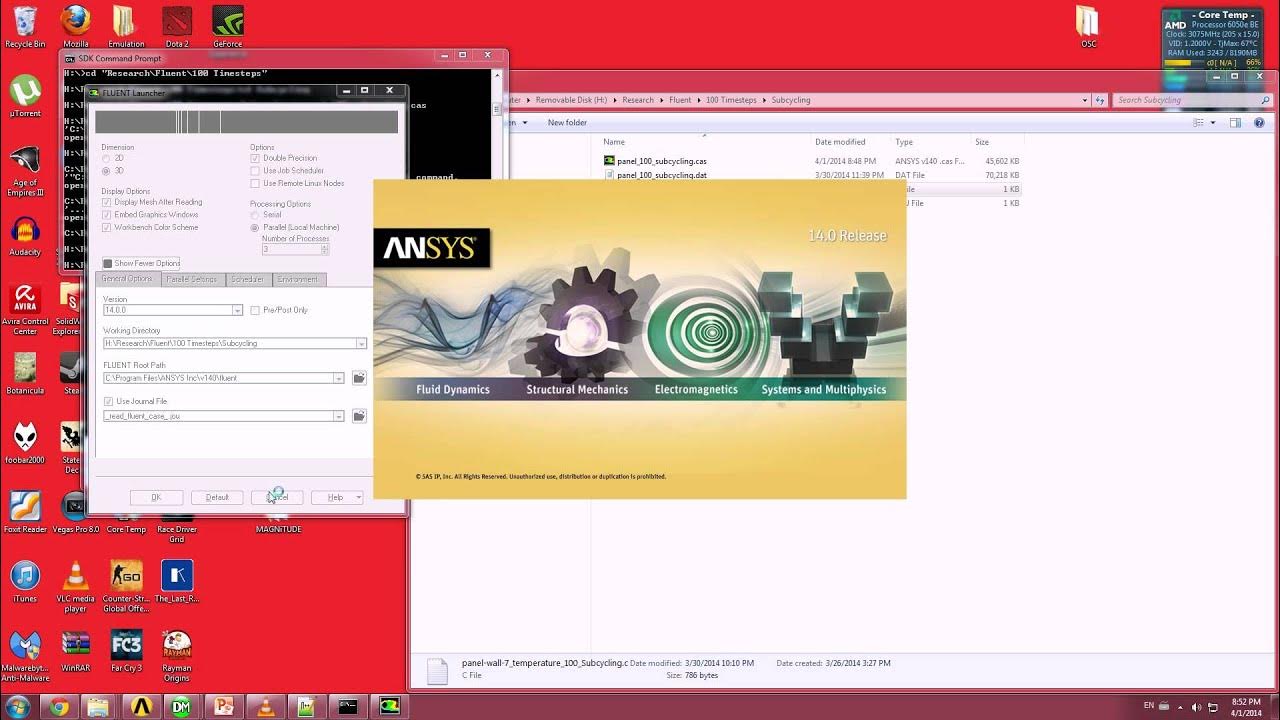1280x720 pixels.
Task: Select Serial processing option
Action: pyautogui.click(x=255, y=215)
